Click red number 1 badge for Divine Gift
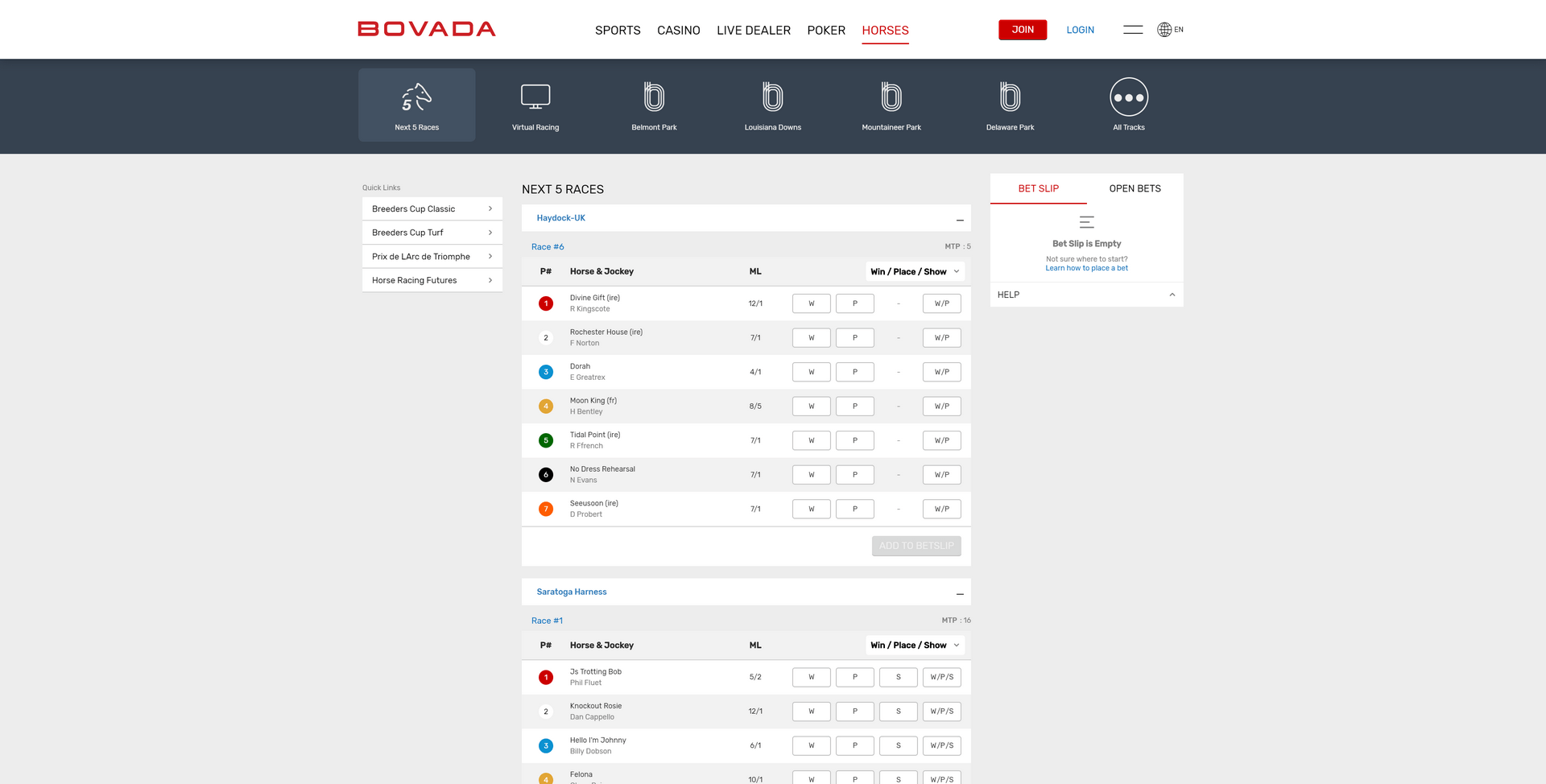1546x784 pixels. (546, 303)
